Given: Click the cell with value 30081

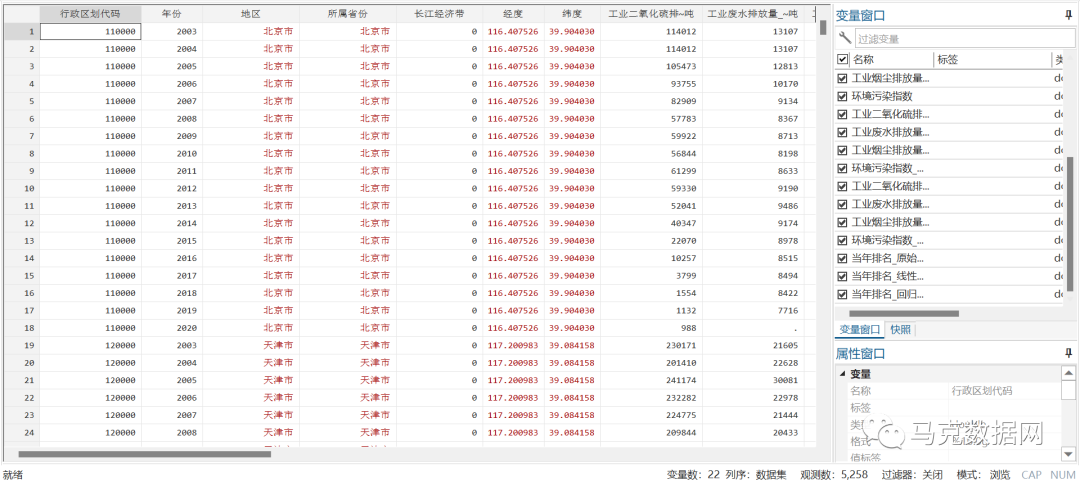Looking at the screenshot, I should pyautogui.click(x=753, y=380).
